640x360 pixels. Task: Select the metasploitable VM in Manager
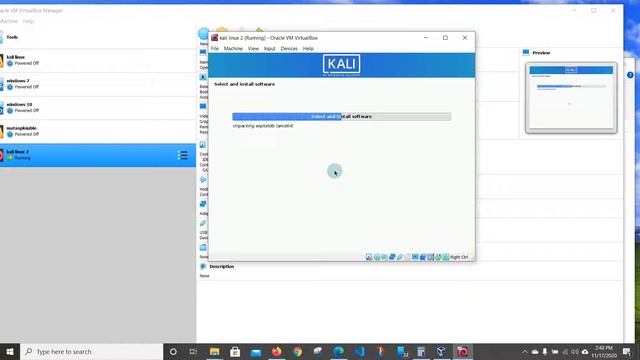98,131
